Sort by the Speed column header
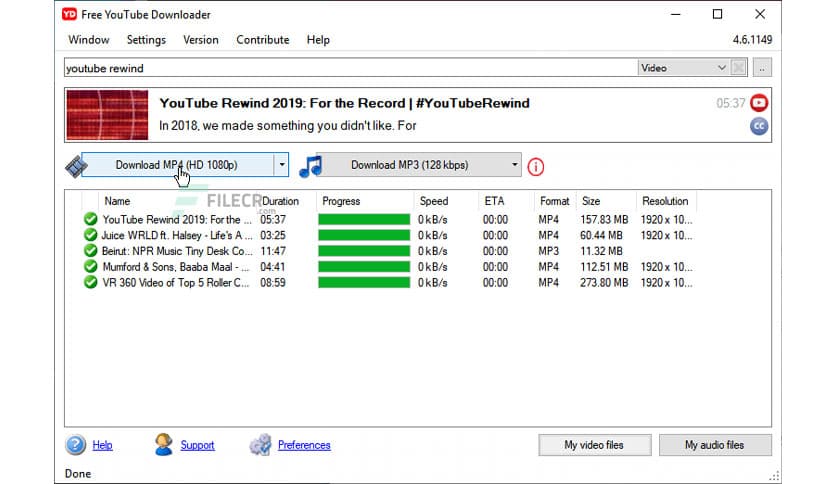Viewport: 836px width, 484px height. (434, 201)
